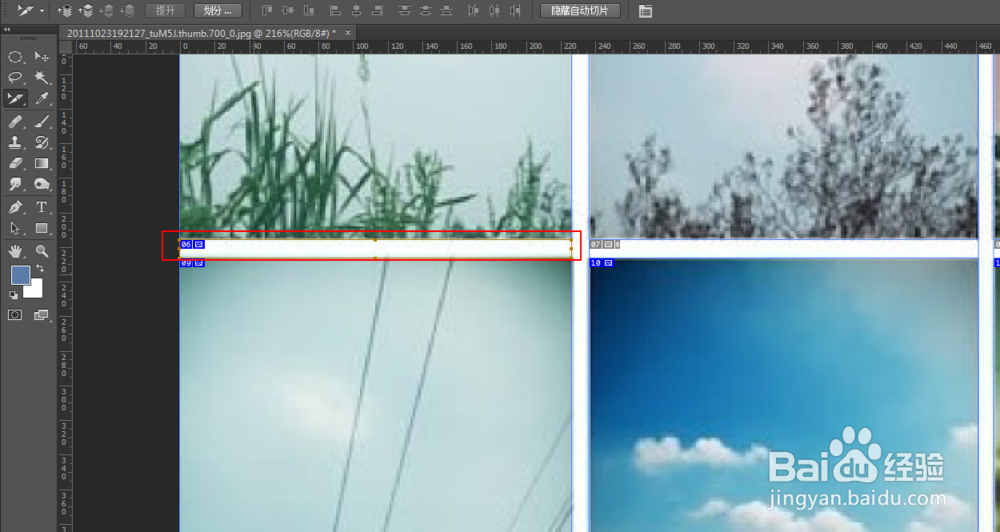Screen dimensions: 1000x532
Task: Send slice backward
Action: coord(107,10)
